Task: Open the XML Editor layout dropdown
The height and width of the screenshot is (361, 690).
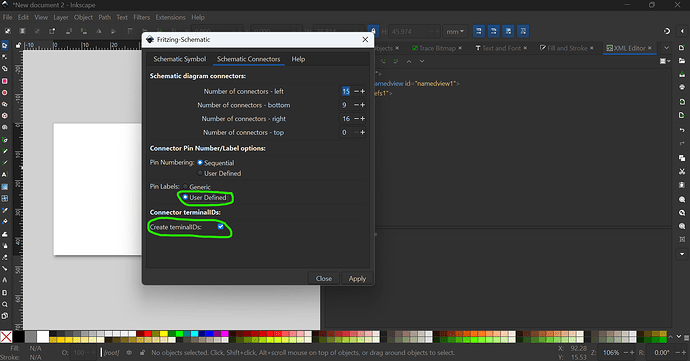Action: click(x=664, y=61)
